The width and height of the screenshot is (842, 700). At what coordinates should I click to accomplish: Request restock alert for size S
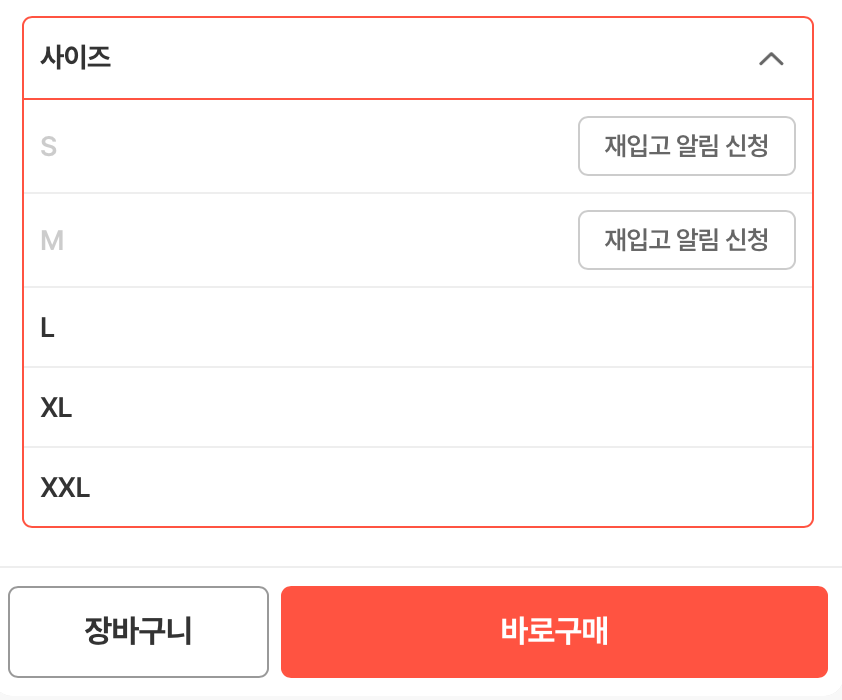[x=686, y=146]
